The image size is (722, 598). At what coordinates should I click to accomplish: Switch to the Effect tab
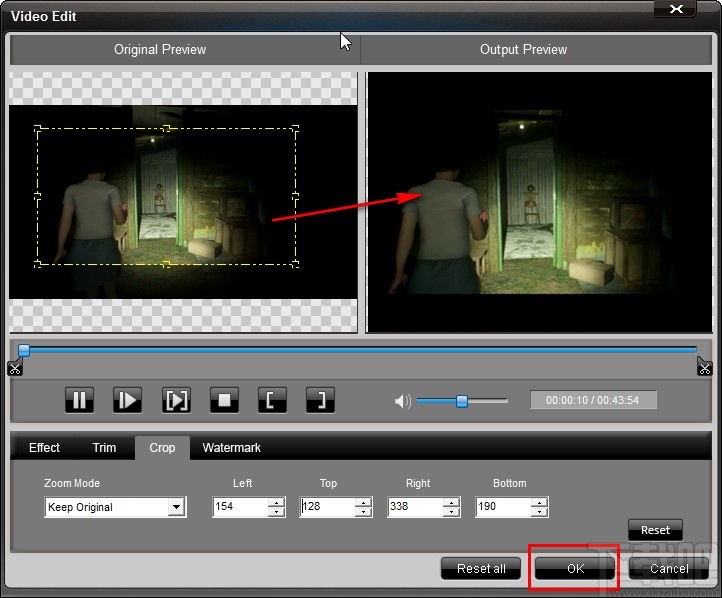[x=44, y=447]
